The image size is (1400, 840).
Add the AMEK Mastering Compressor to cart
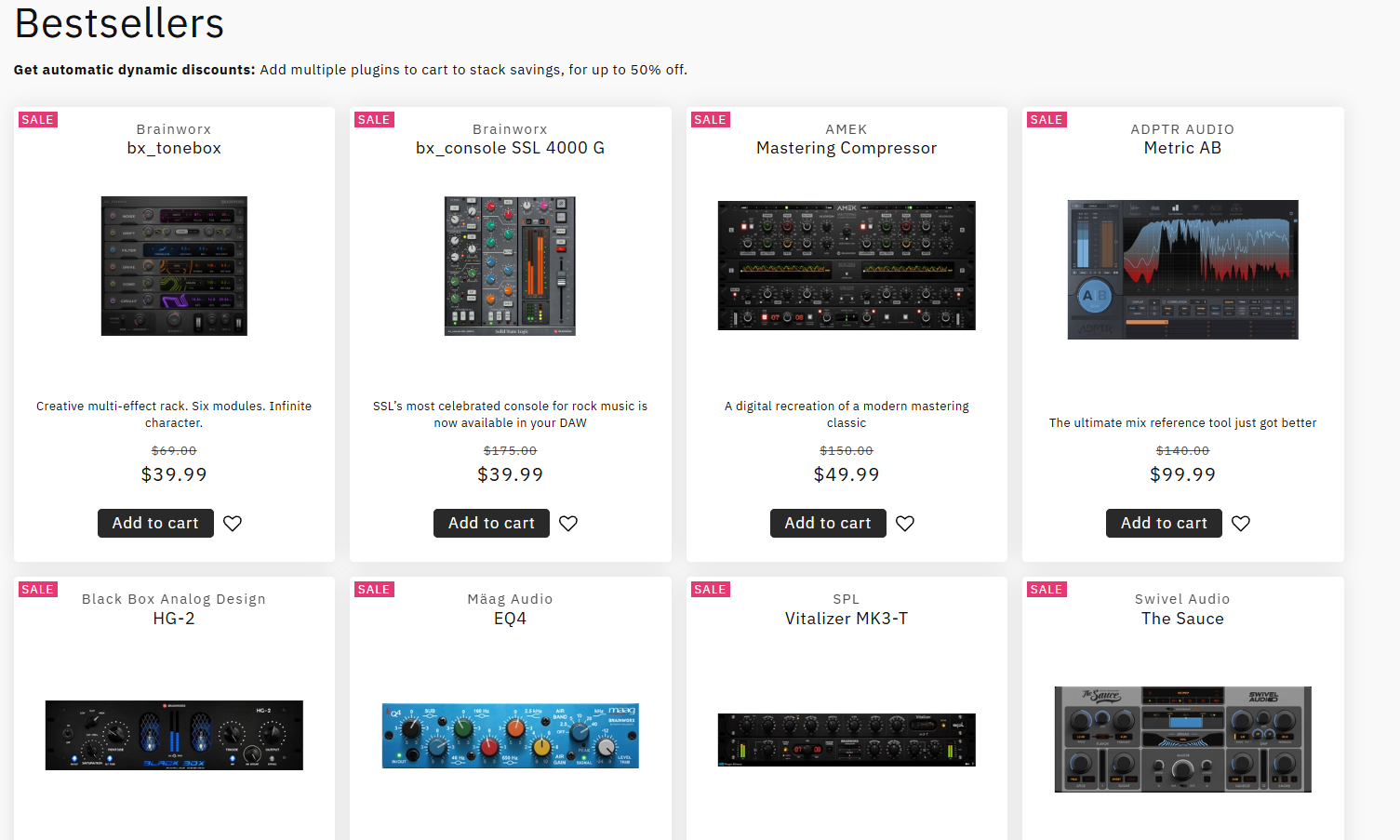pos(828,523)
